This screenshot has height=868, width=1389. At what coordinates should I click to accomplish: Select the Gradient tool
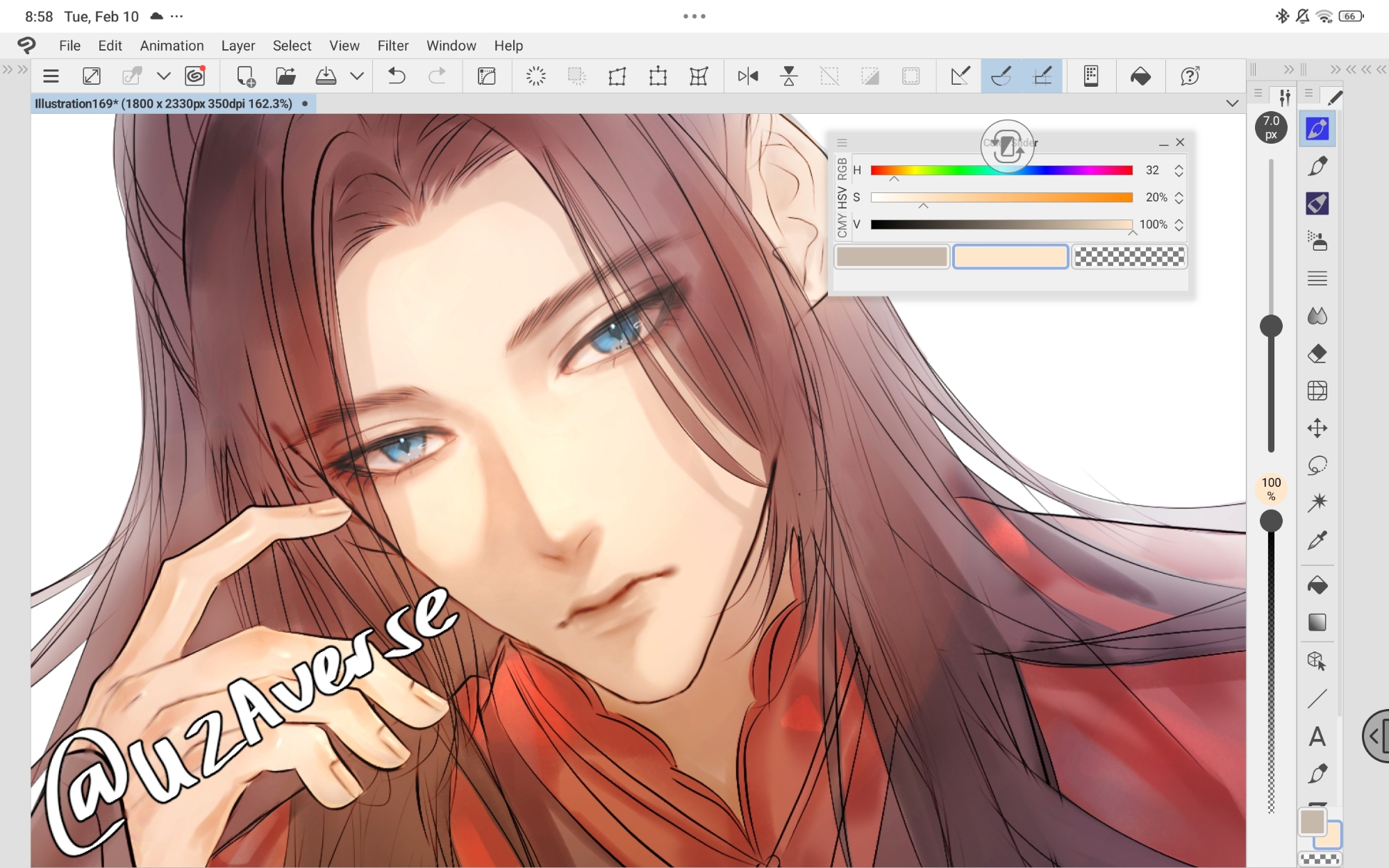point(1317,622)
